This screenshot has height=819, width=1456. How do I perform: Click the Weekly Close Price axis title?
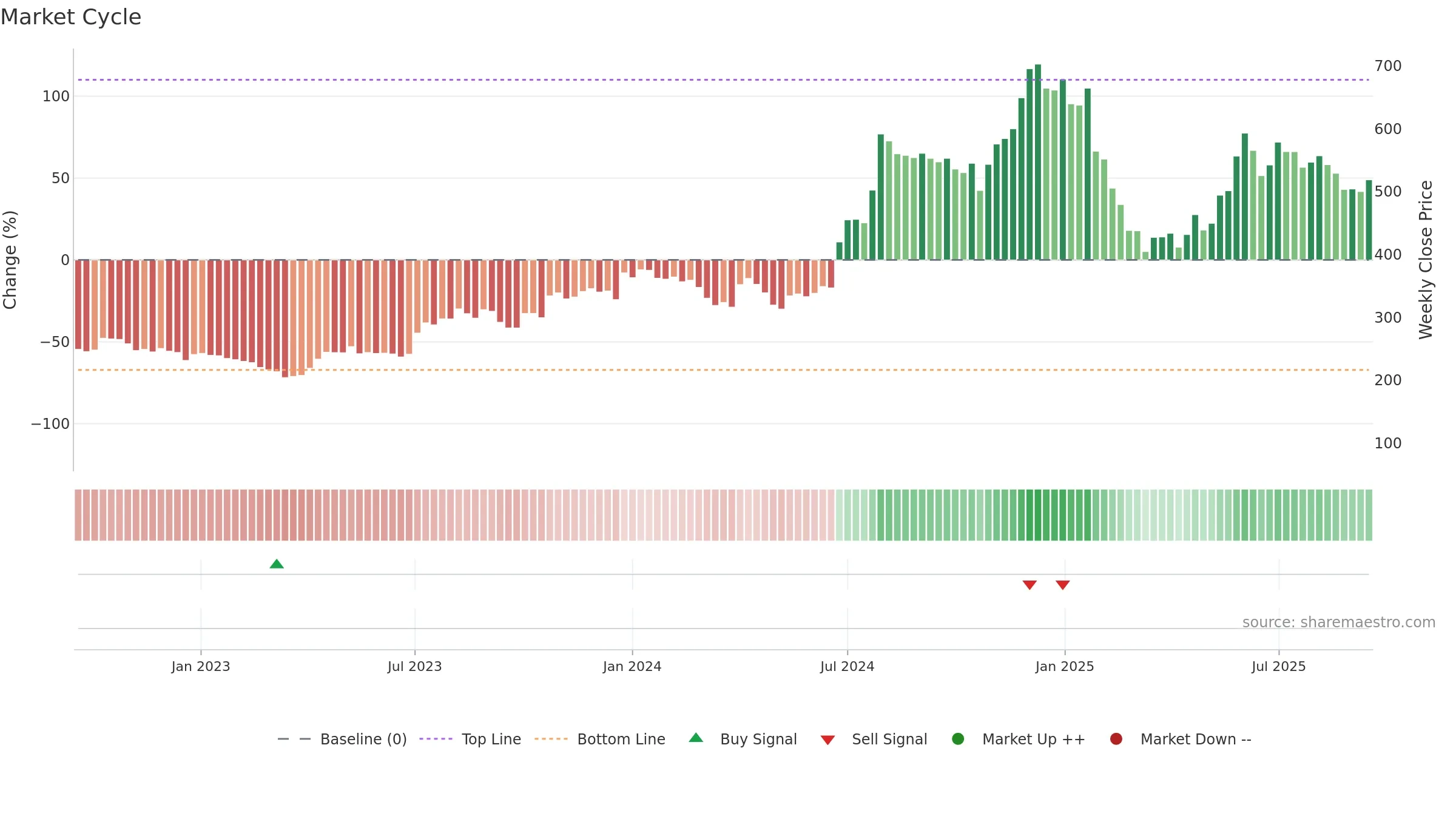[x=1426, y=260]
